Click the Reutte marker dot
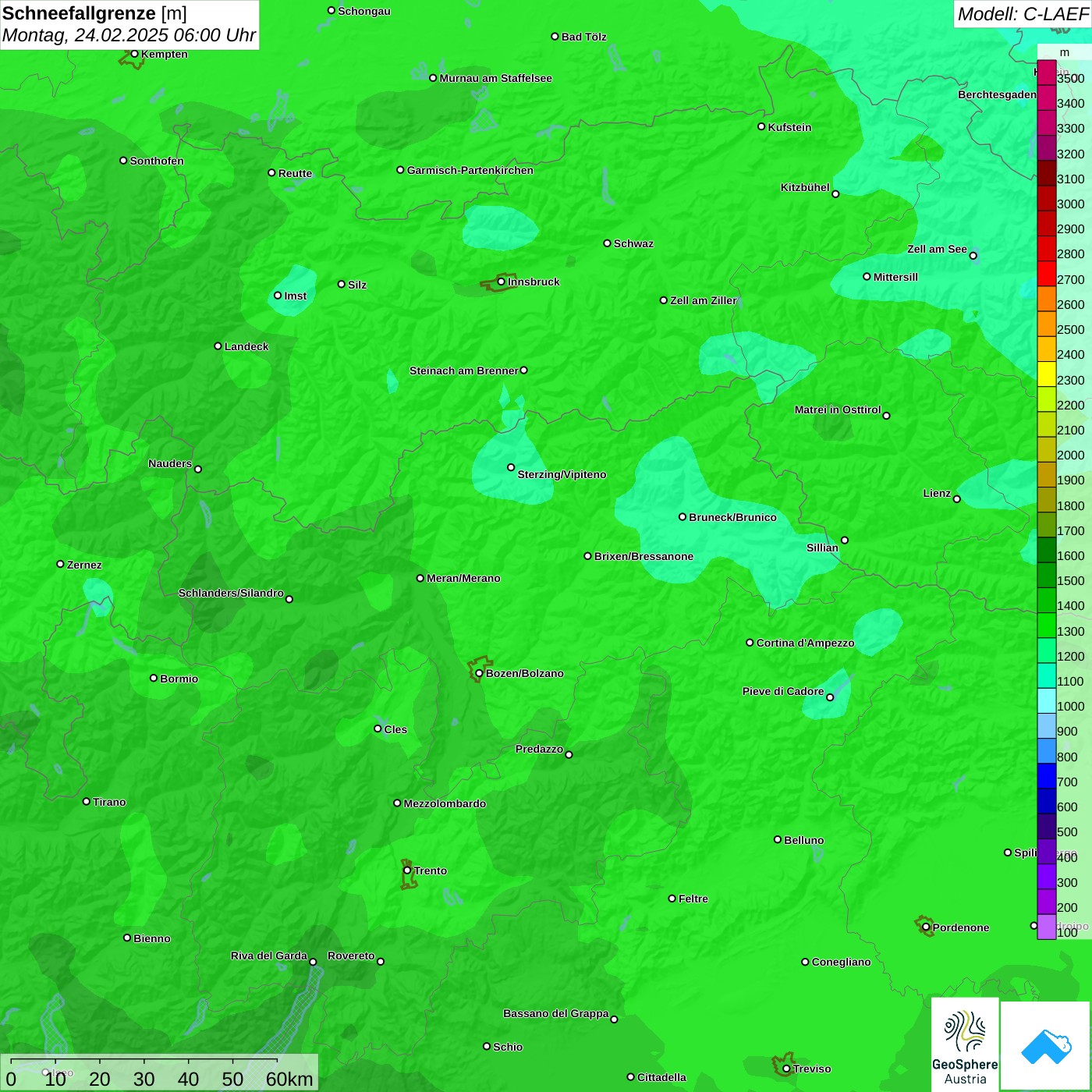Image resolution: width=1092 pixels, height=1092 pixels. point(271,173)
